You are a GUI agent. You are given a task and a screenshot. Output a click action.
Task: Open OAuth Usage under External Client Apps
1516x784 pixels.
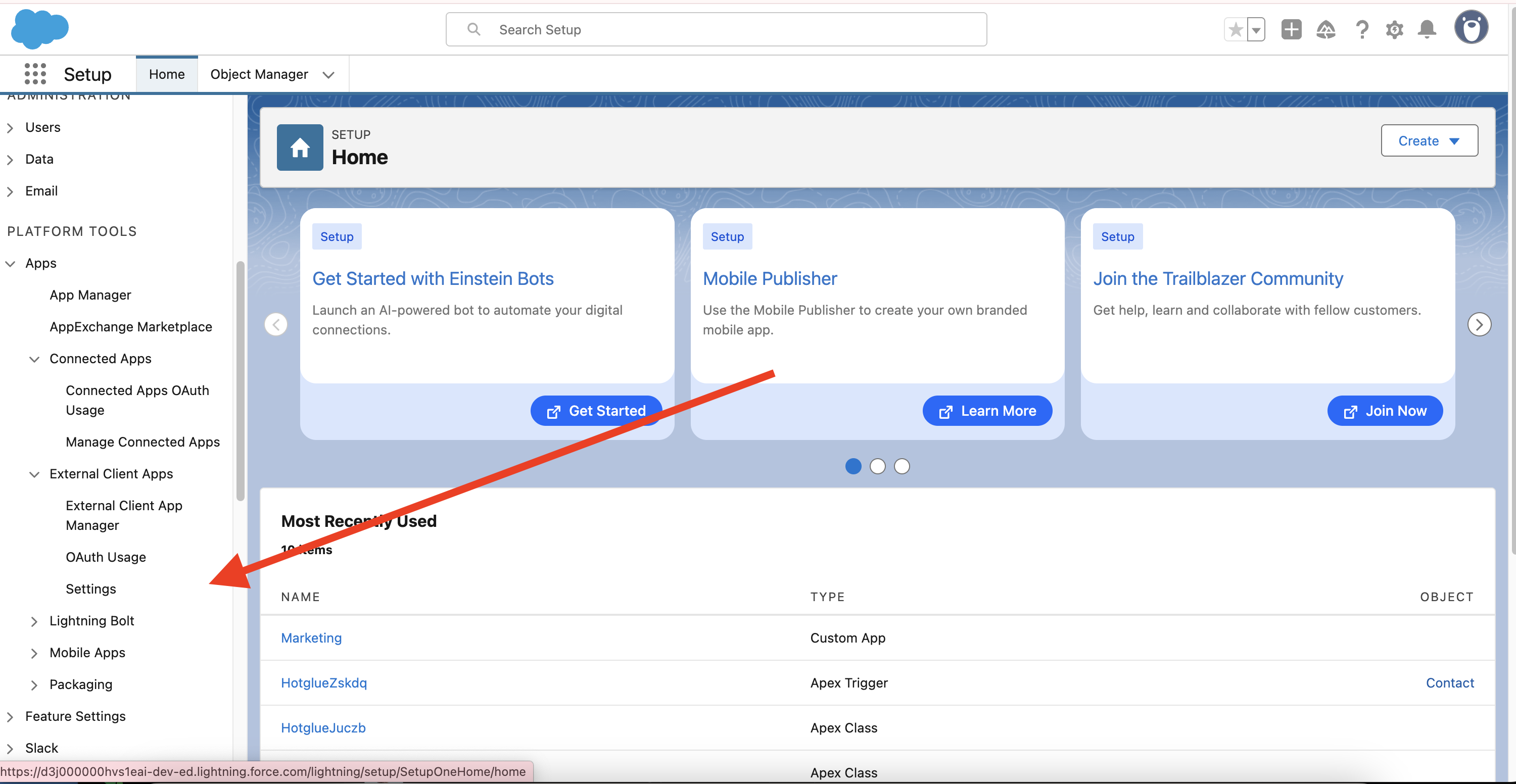click(105, 557)
